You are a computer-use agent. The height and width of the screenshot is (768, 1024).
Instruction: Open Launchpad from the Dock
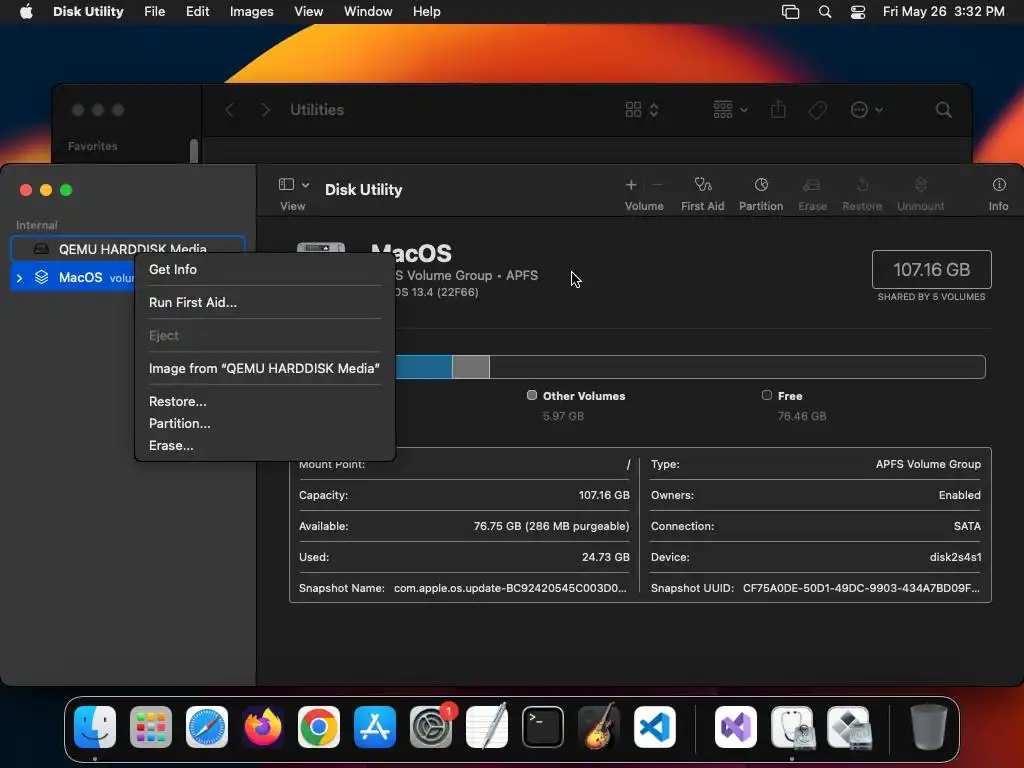click(x=151, y=727)
